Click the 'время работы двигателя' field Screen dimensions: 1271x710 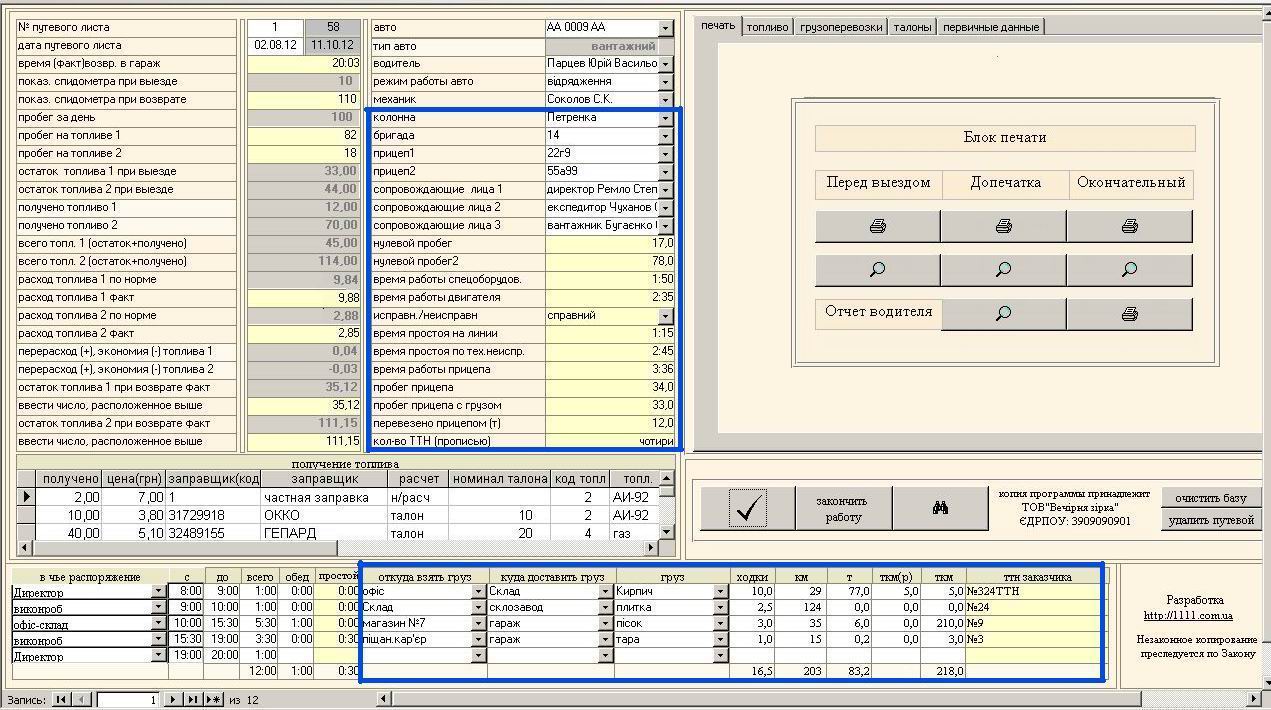click(x=610, y=297)
